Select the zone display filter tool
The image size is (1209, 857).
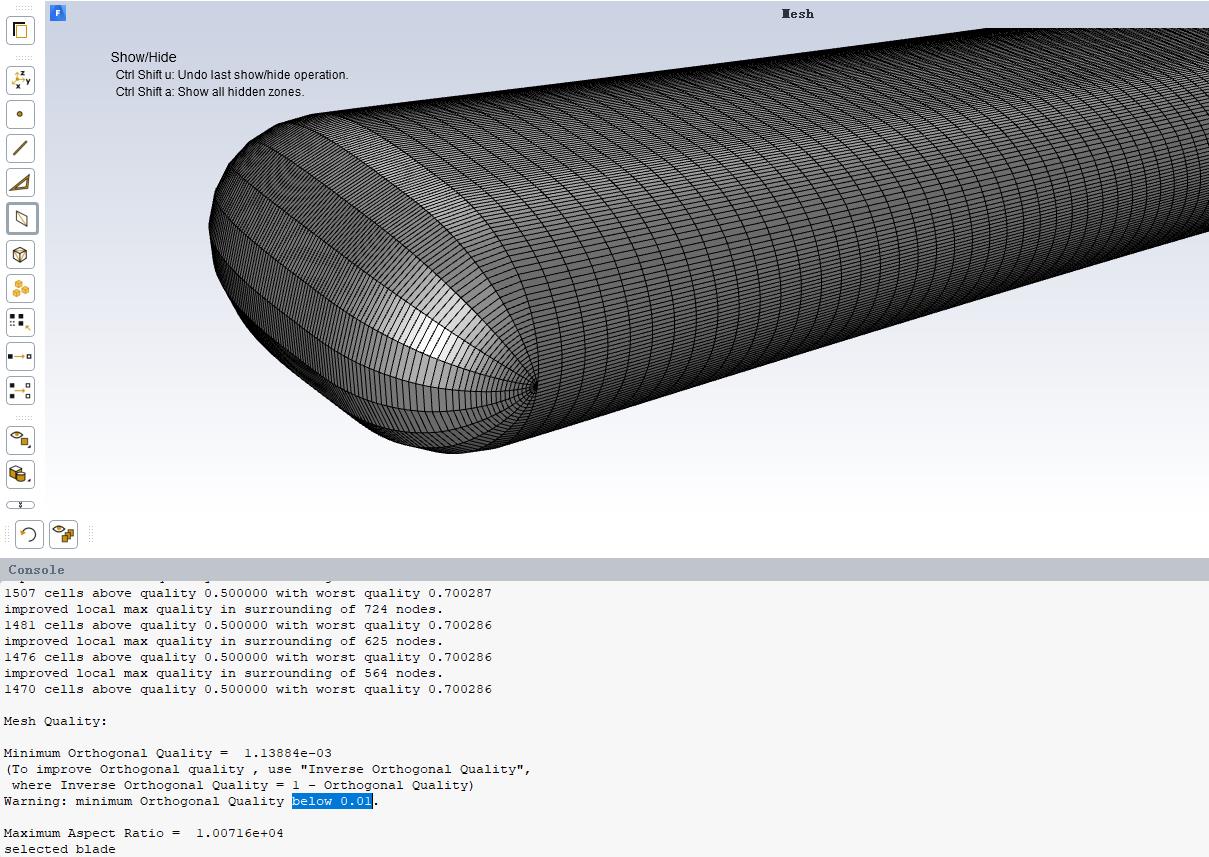pos(20,30)
